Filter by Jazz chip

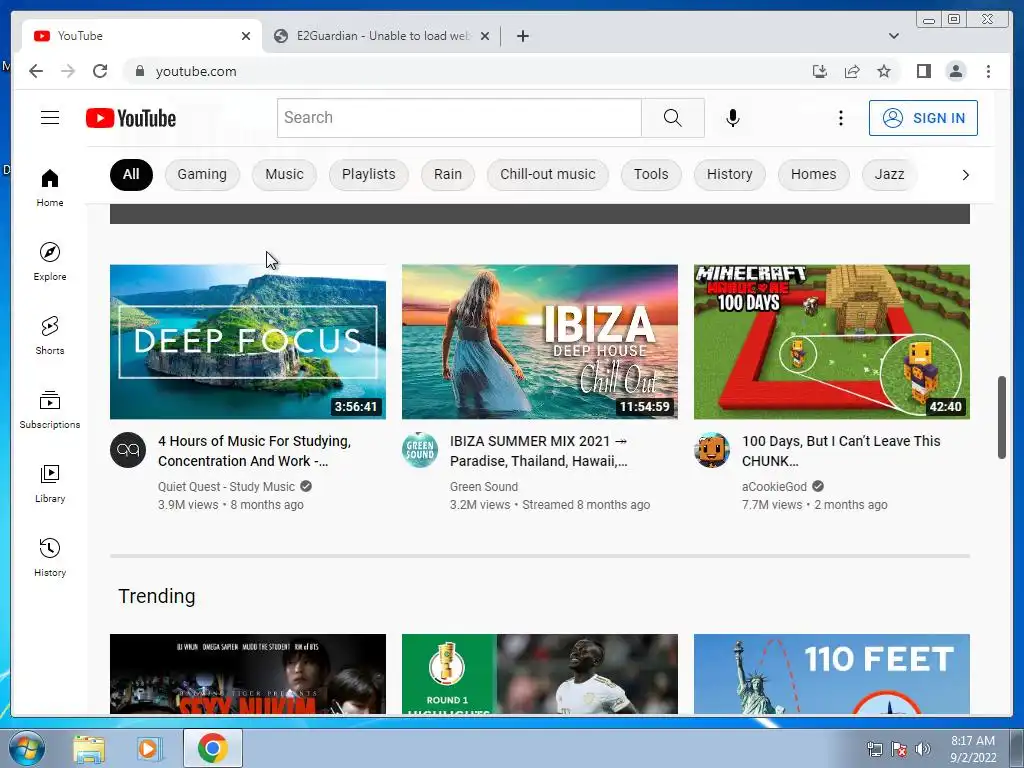click(x=889, y=174)
